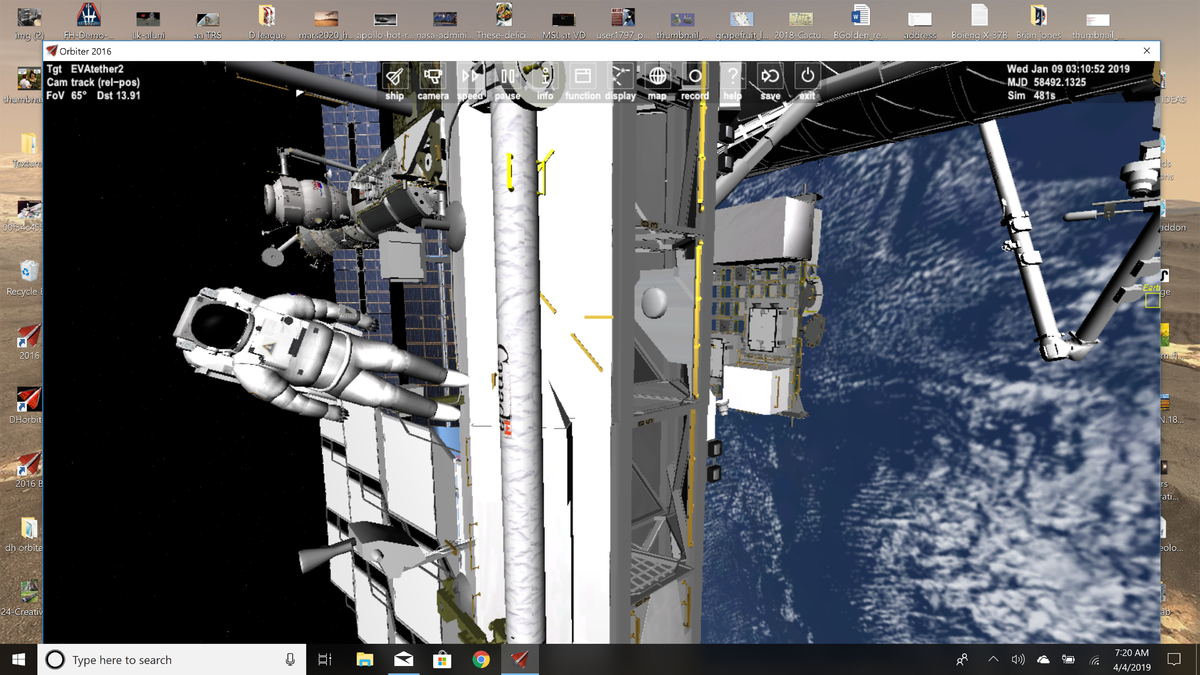
Task: Open Wi-Fi network settings
Action: pos(1094,659)
